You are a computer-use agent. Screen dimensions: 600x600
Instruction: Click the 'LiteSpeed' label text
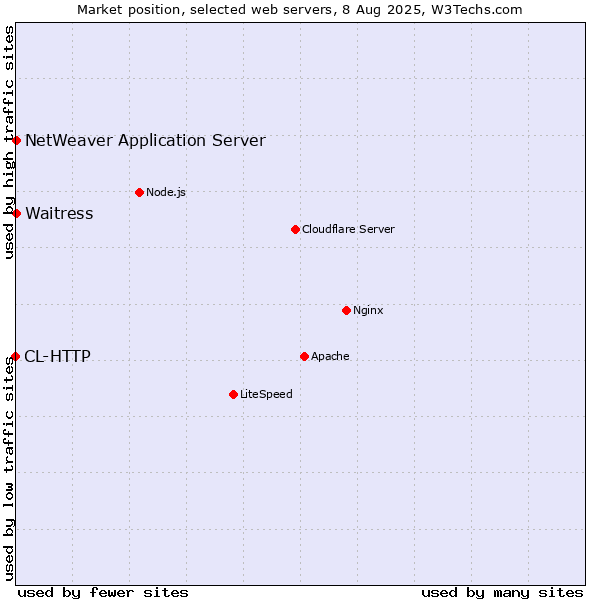tap(266, 394)
